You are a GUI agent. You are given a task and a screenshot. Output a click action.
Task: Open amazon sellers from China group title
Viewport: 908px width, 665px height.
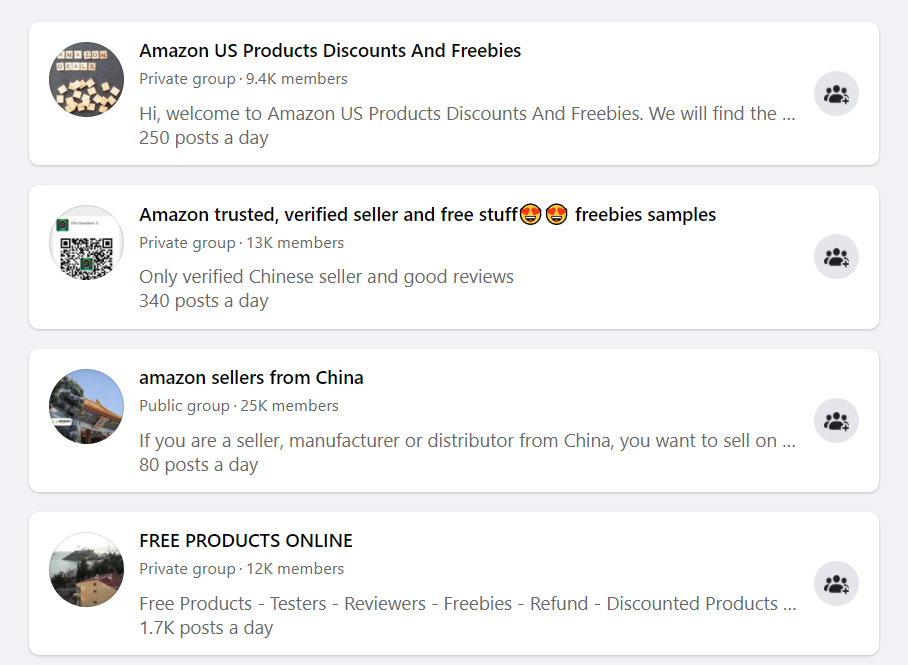coord(251,378)
